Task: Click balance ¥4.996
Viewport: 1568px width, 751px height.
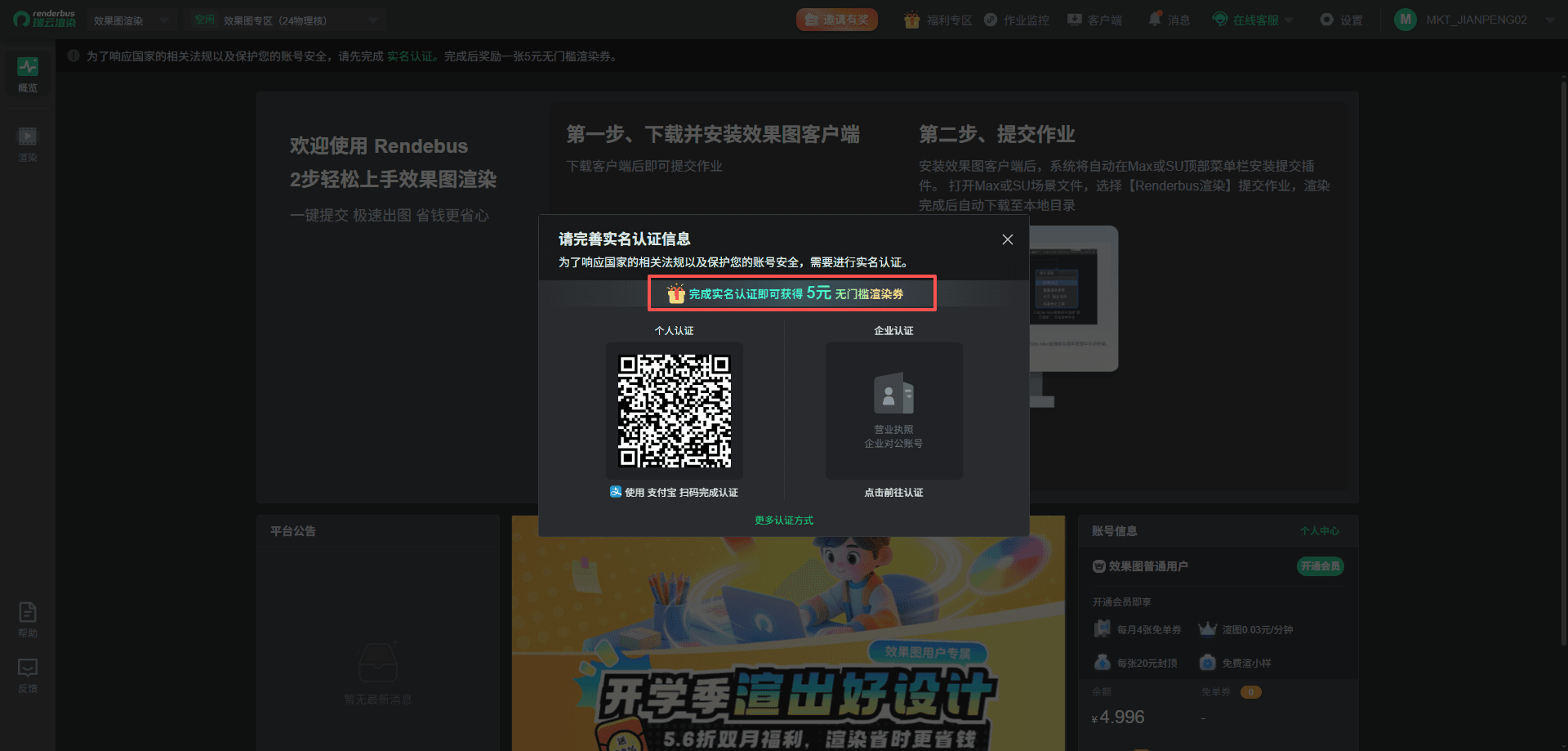Action: tap(1118, 717)
